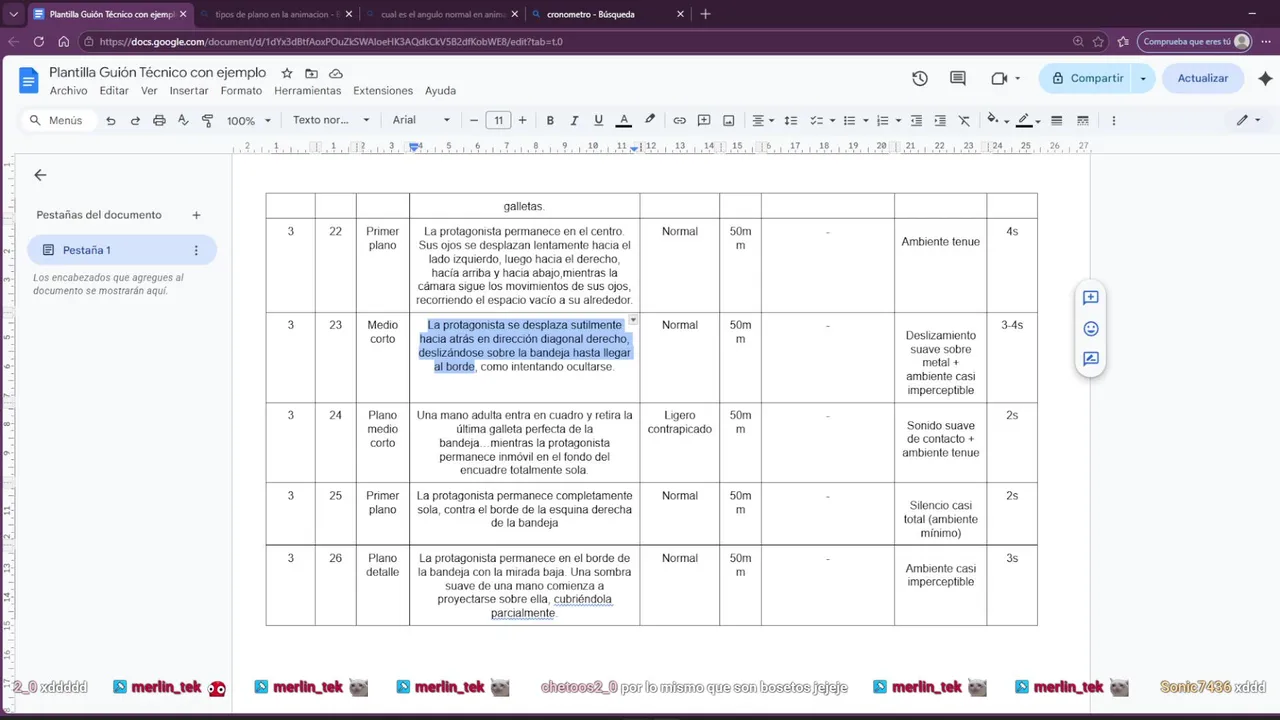The height and width of the screenshot is (720, 1280).
Task: Click the Compartir button
Action: [1086, 78]
